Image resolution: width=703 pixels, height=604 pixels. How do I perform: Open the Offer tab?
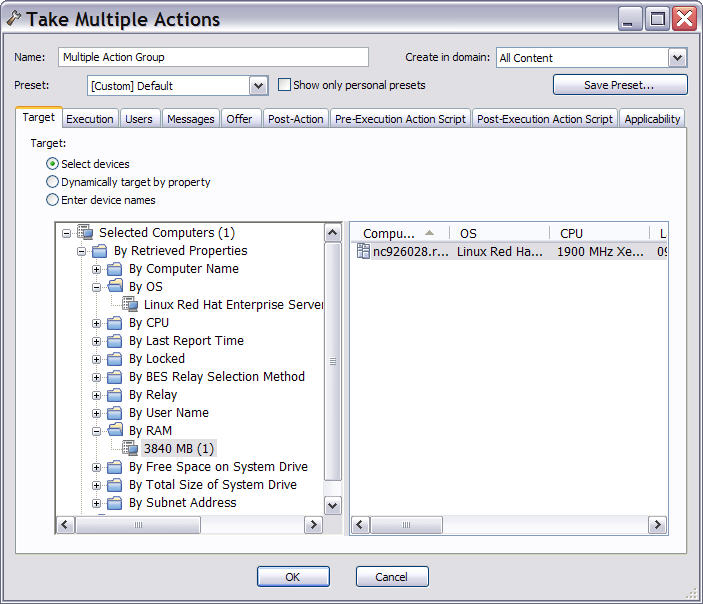(239, 119)
